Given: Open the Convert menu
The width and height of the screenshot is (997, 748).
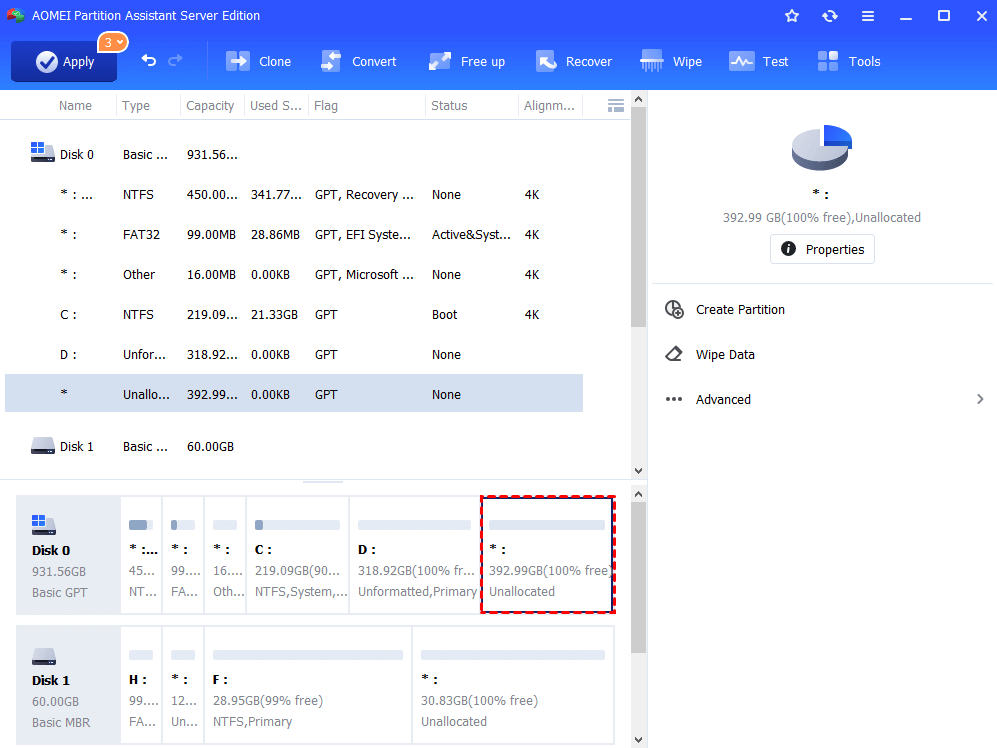Looking at the screenshot, I should click(x=358, y=62).
